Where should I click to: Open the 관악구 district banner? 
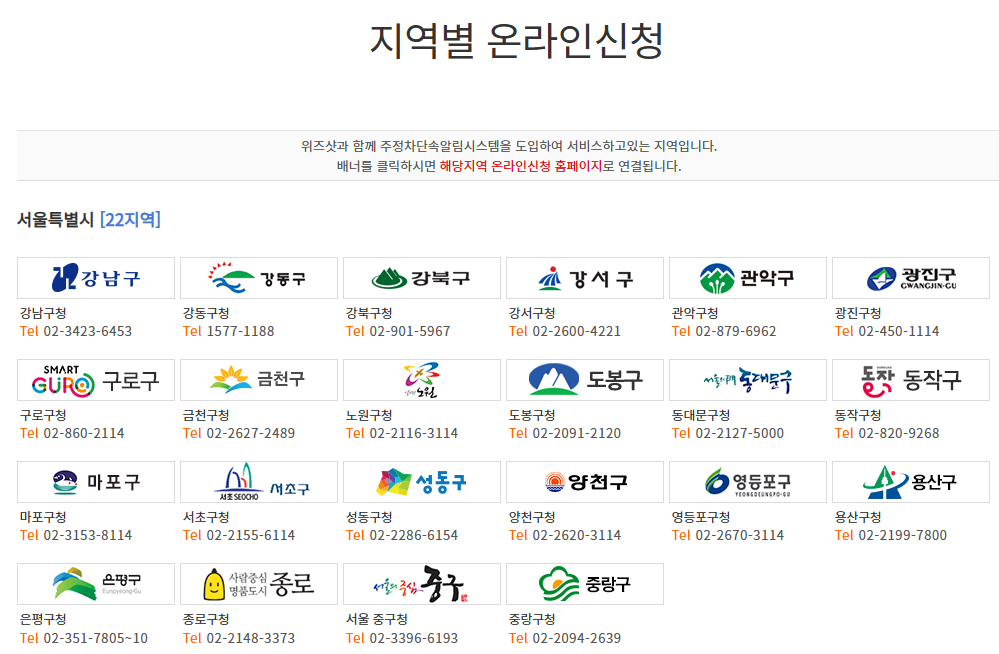748,278
